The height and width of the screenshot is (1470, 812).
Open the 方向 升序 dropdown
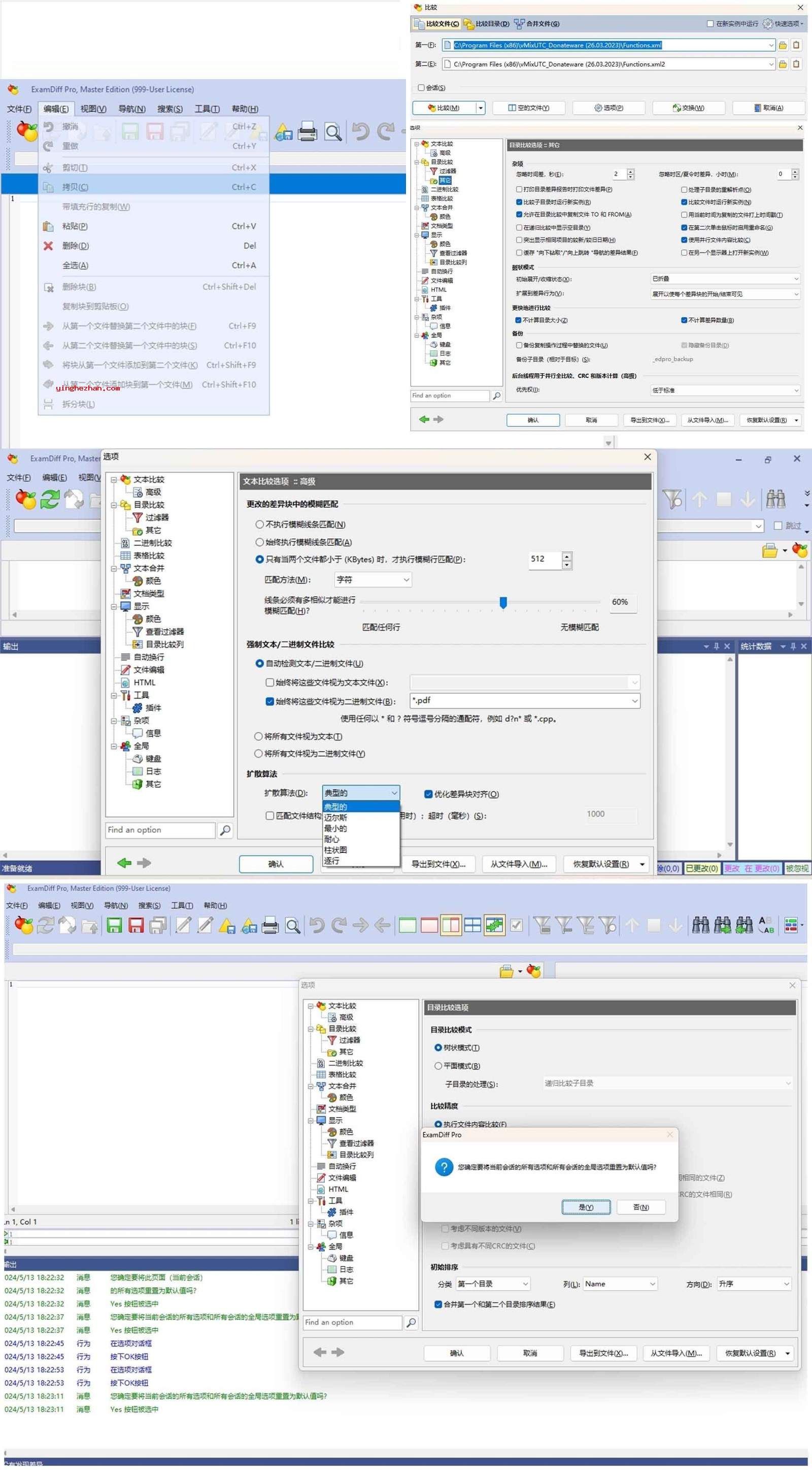754,1284
